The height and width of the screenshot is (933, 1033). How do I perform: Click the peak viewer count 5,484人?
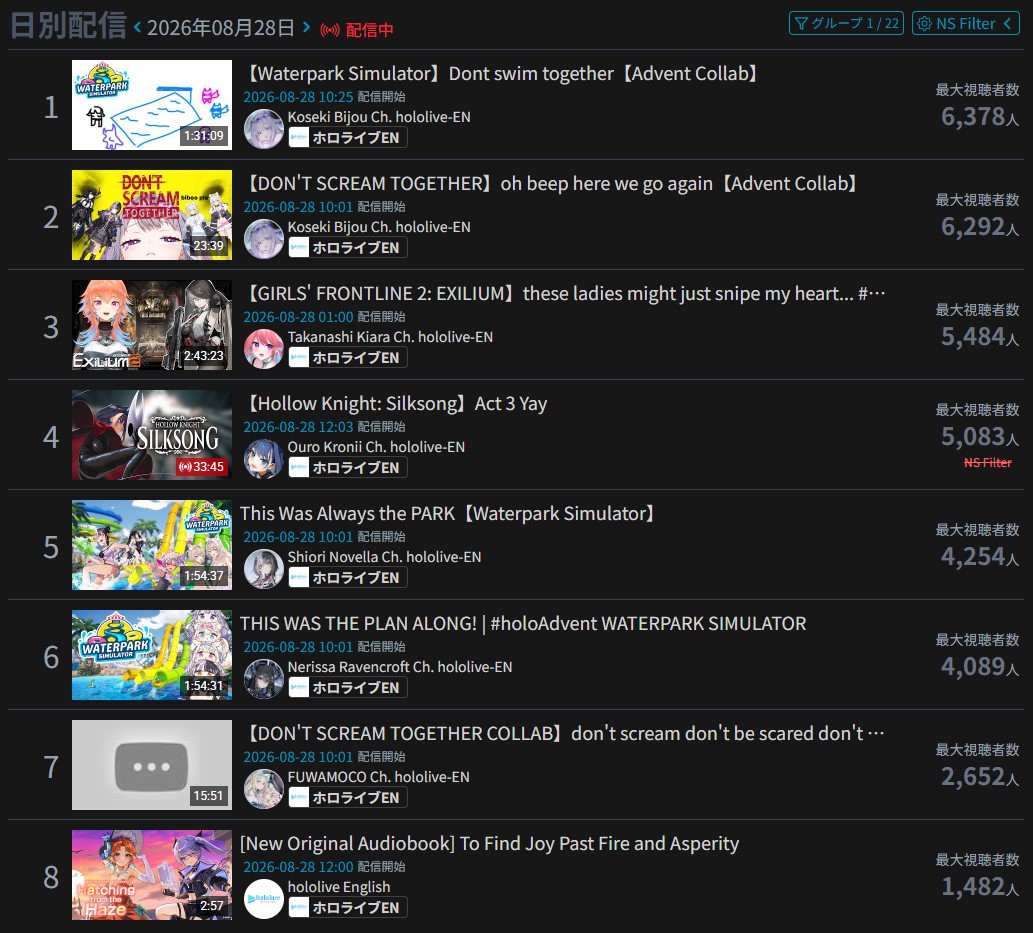pos(980,337)
